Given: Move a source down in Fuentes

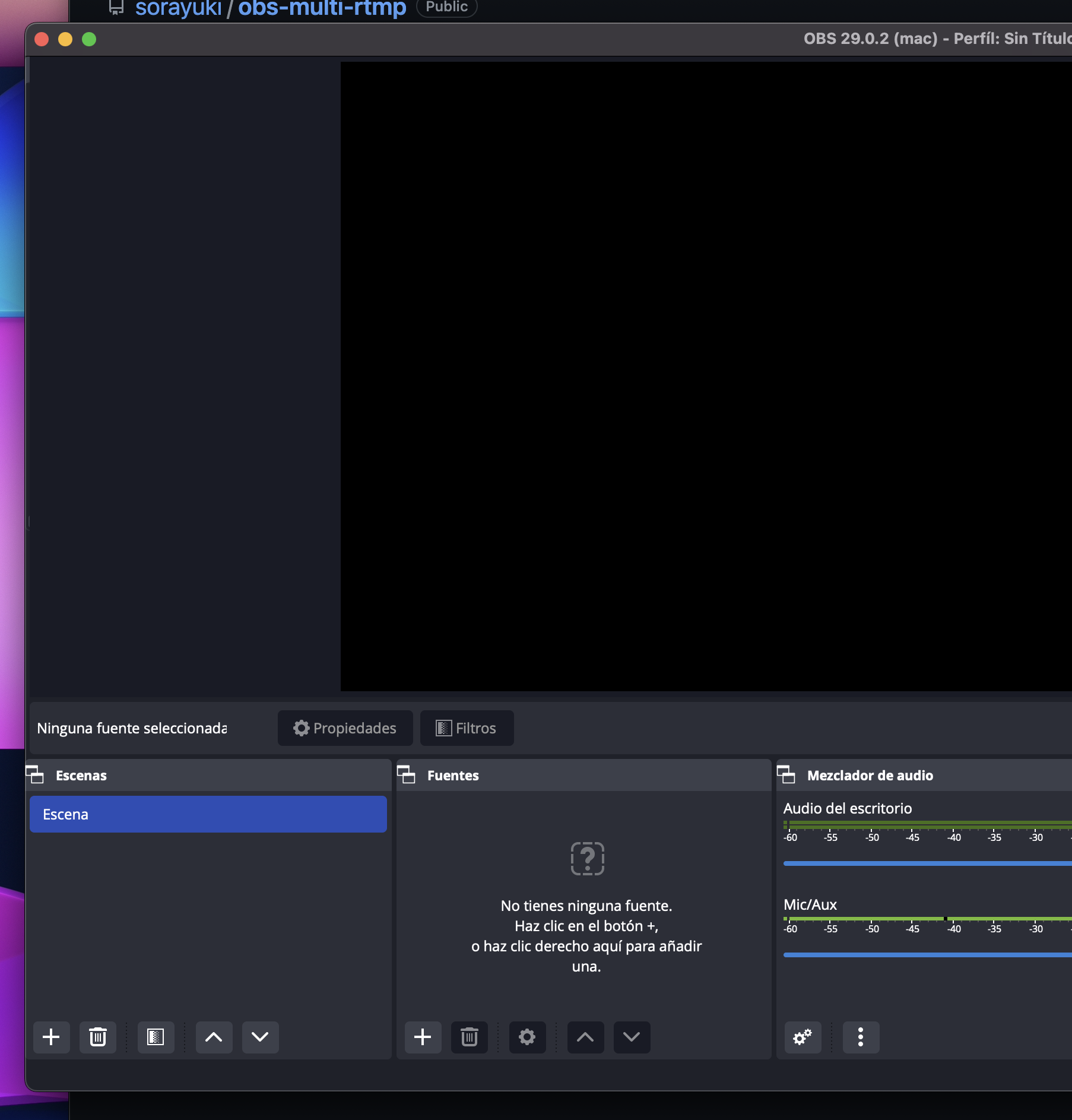Looking at the screenshot, I should (632, 1037).
